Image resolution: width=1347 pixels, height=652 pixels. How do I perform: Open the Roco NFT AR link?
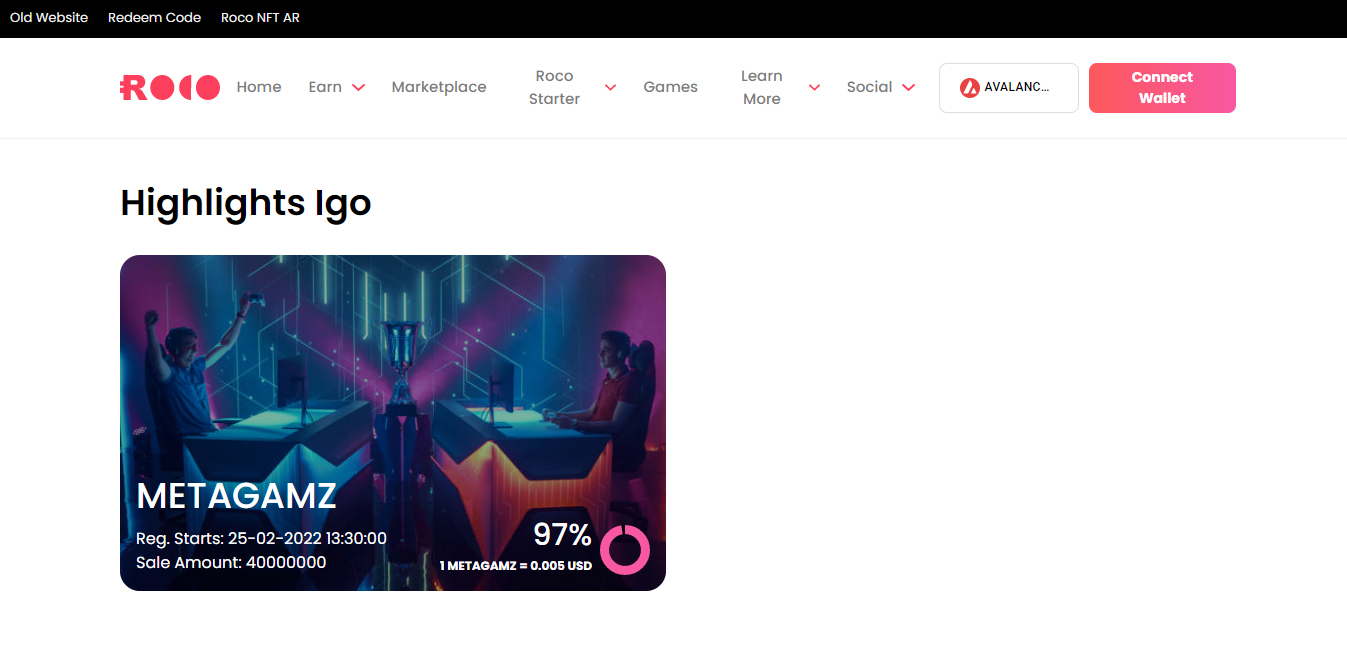point(260,18)
